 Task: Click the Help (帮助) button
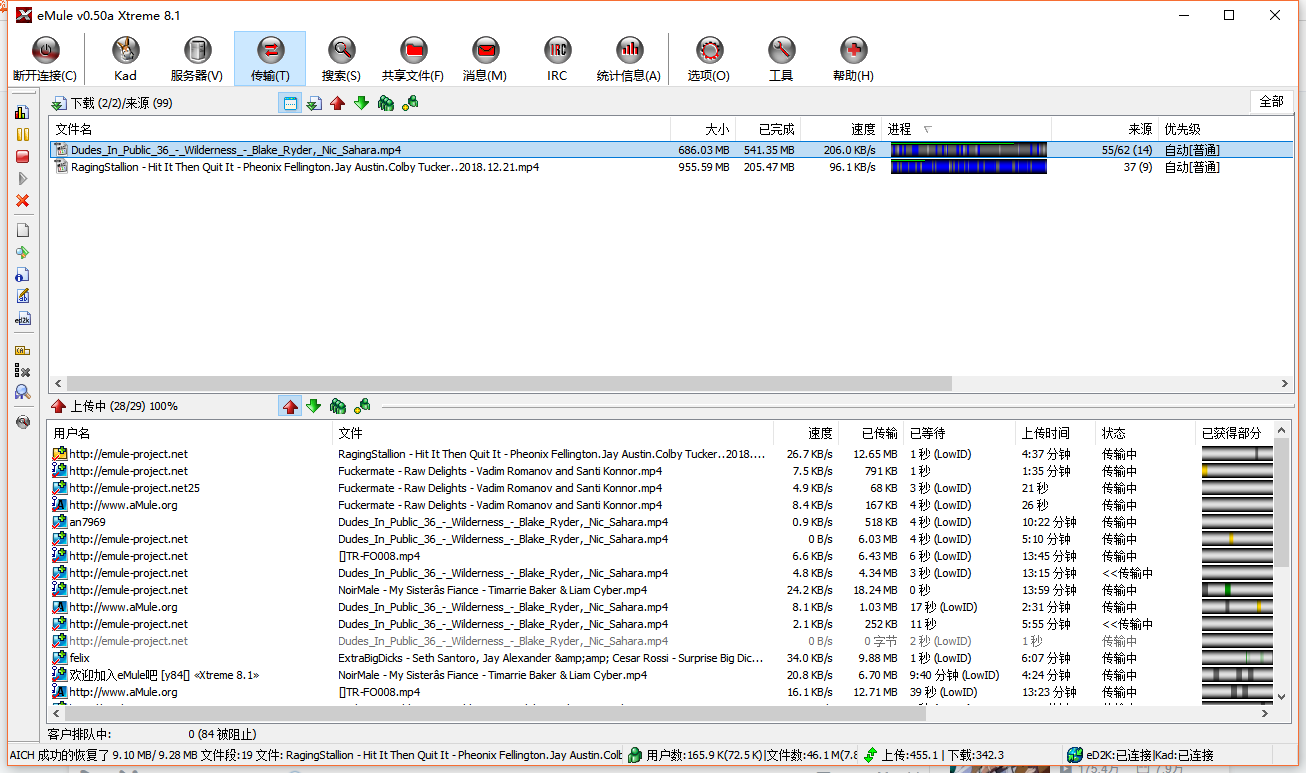[x=853, y=58]
